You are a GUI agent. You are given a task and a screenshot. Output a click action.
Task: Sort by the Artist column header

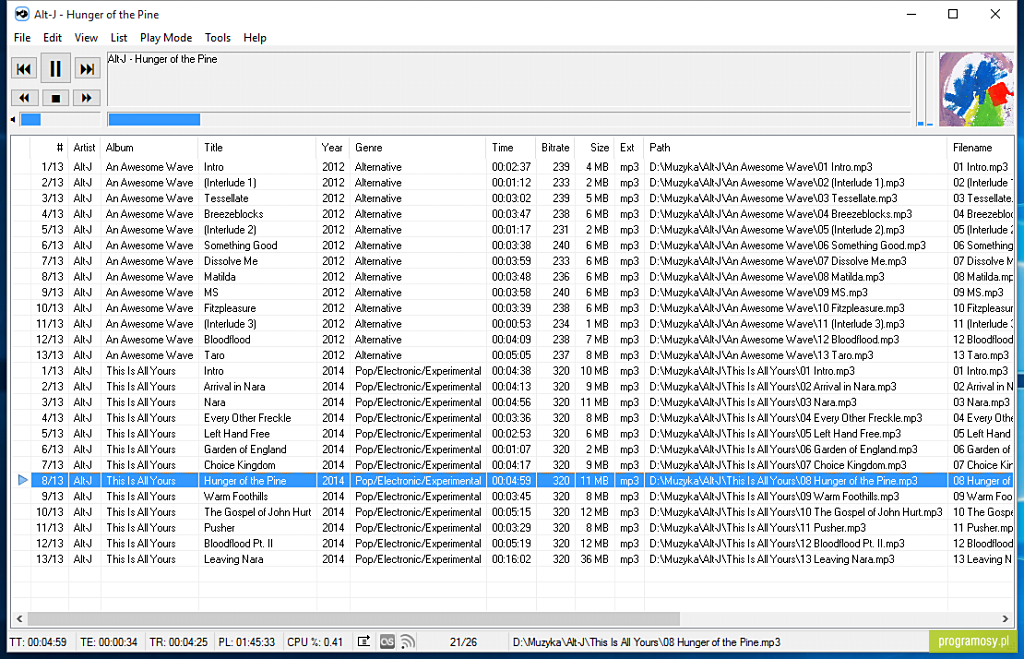(x=84, y=148)
